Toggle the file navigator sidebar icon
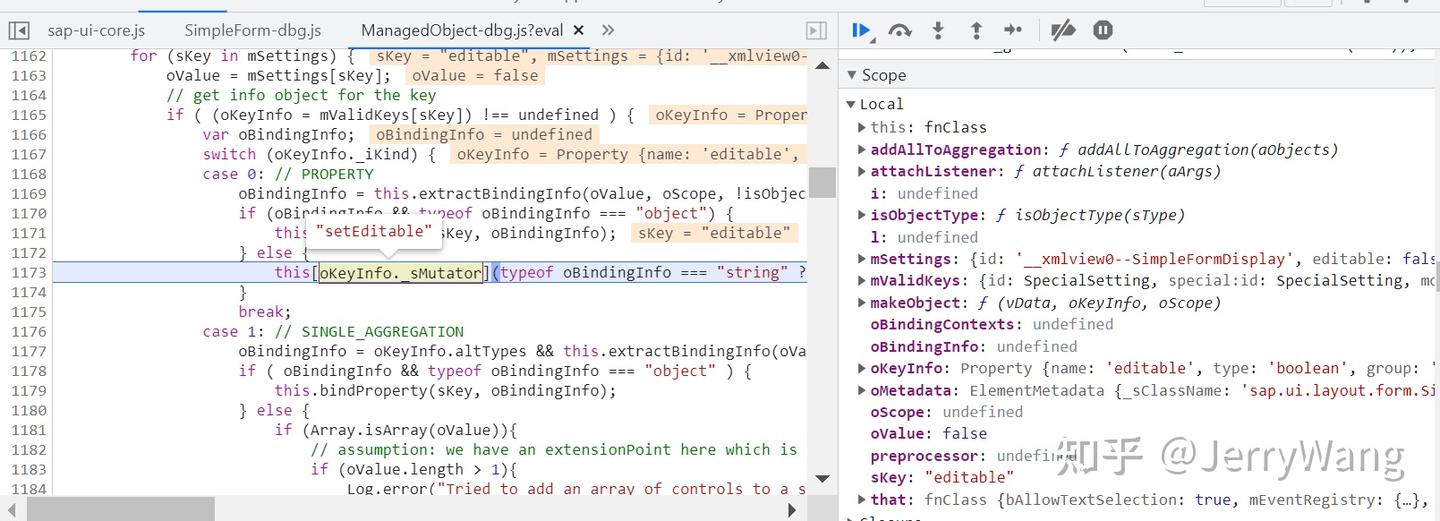1440x521 pixels. [19, 31]
